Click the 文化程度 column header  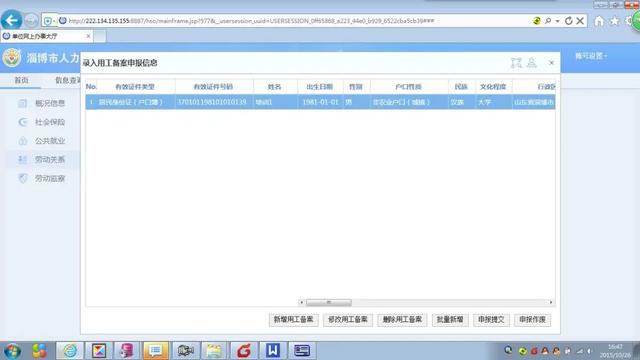(x=493, y=87)
